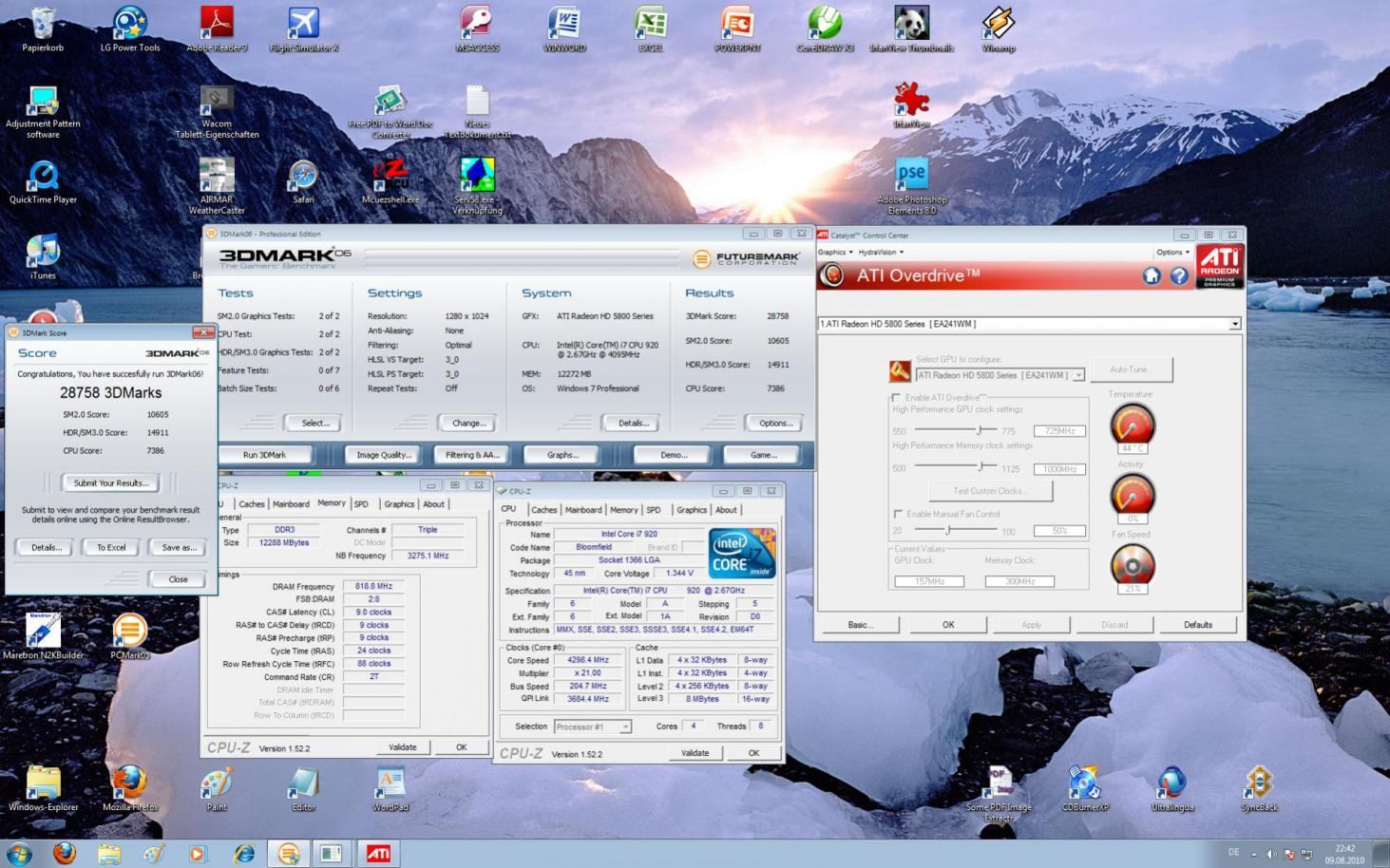
Task: Open the Options dropdown in Catalyst
Action: pos(1172,252)
